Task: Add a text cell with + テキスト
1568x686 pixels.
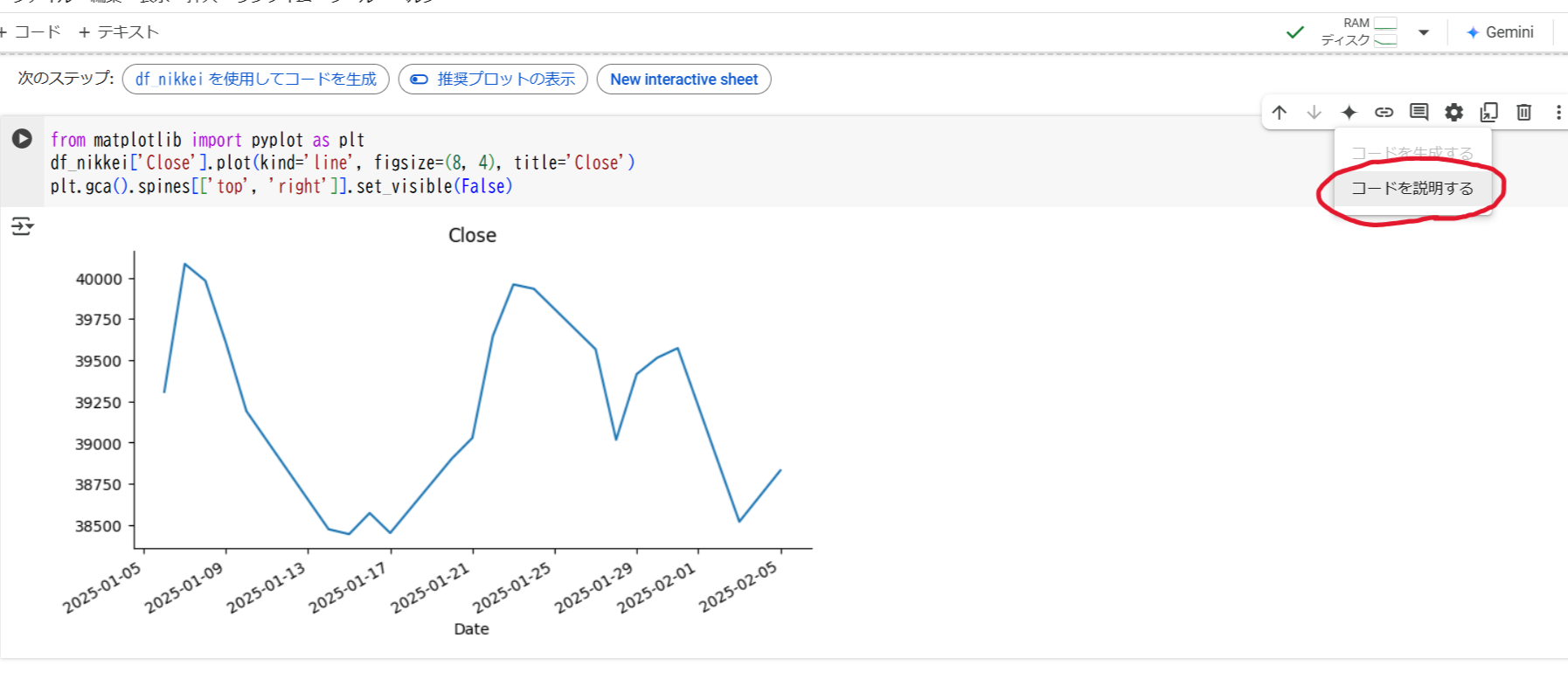Action: tap(118, 31)
